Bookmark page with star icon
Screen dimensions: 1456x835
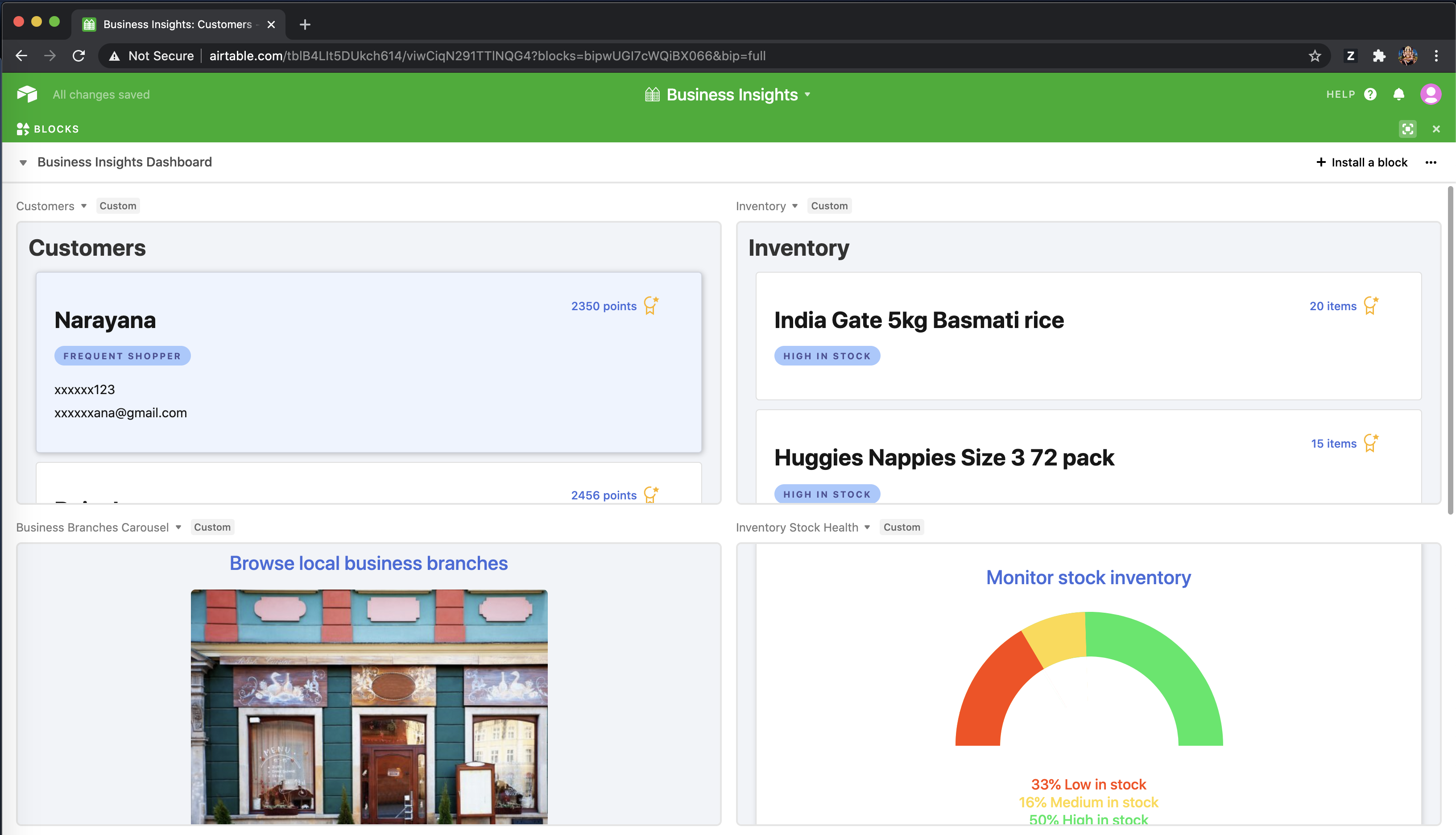pos(1315,56)
